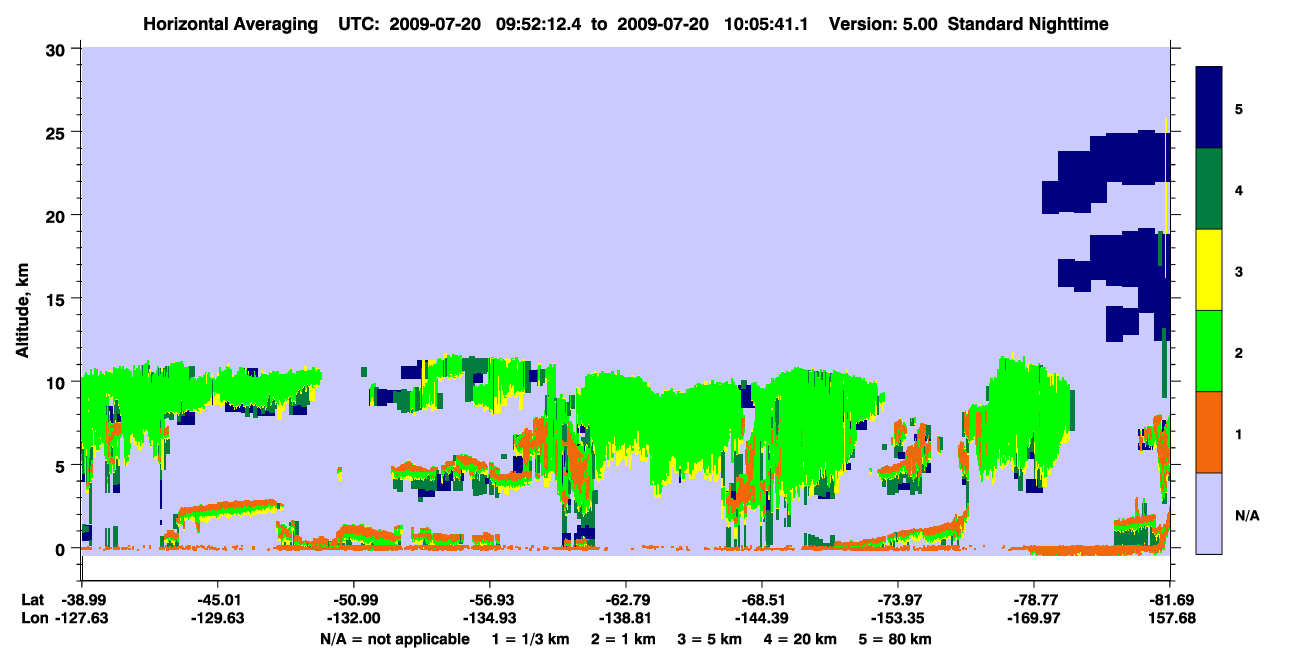
Task: Click the orange colorbar segment labeled 1
Action: tap(1209, 432)
